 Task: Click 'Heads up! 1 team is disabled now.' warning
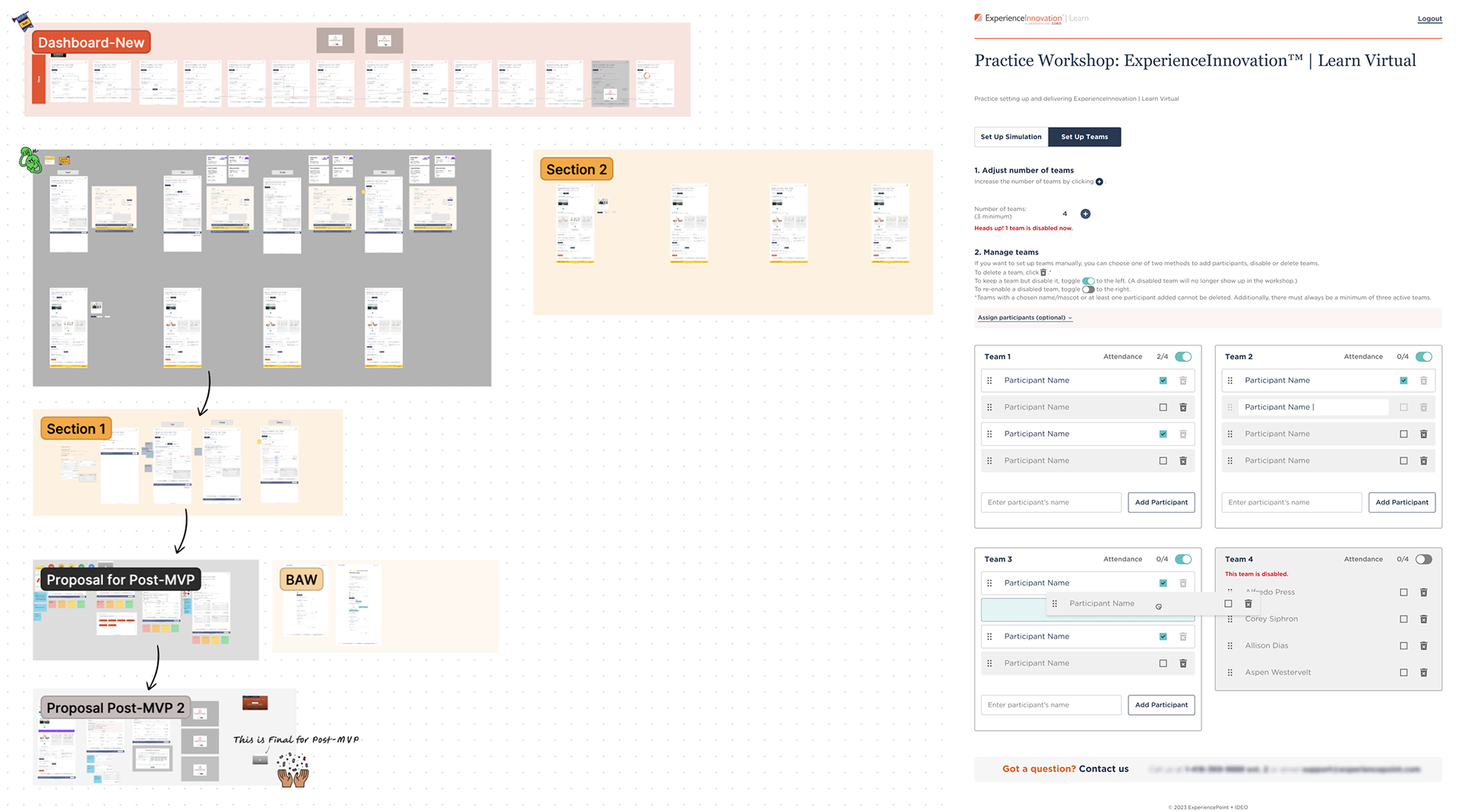point(1024,229)
